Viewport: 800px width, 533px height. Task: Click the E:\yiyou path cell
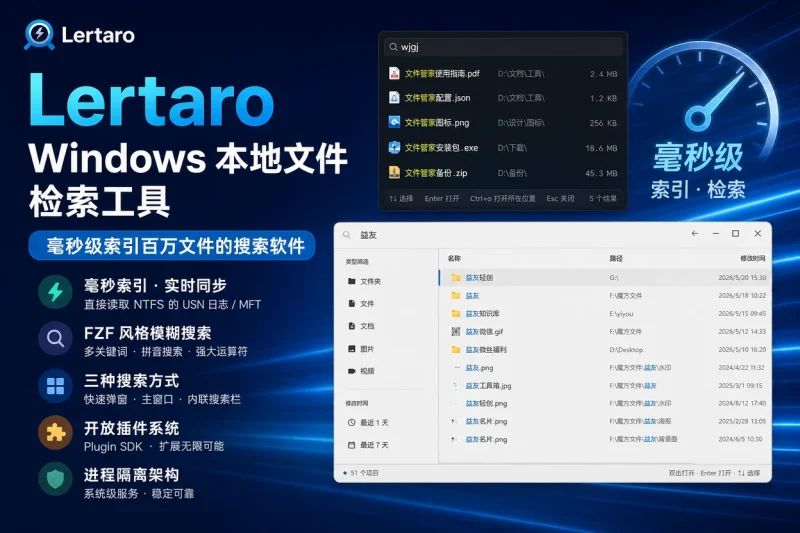point(621,314)
